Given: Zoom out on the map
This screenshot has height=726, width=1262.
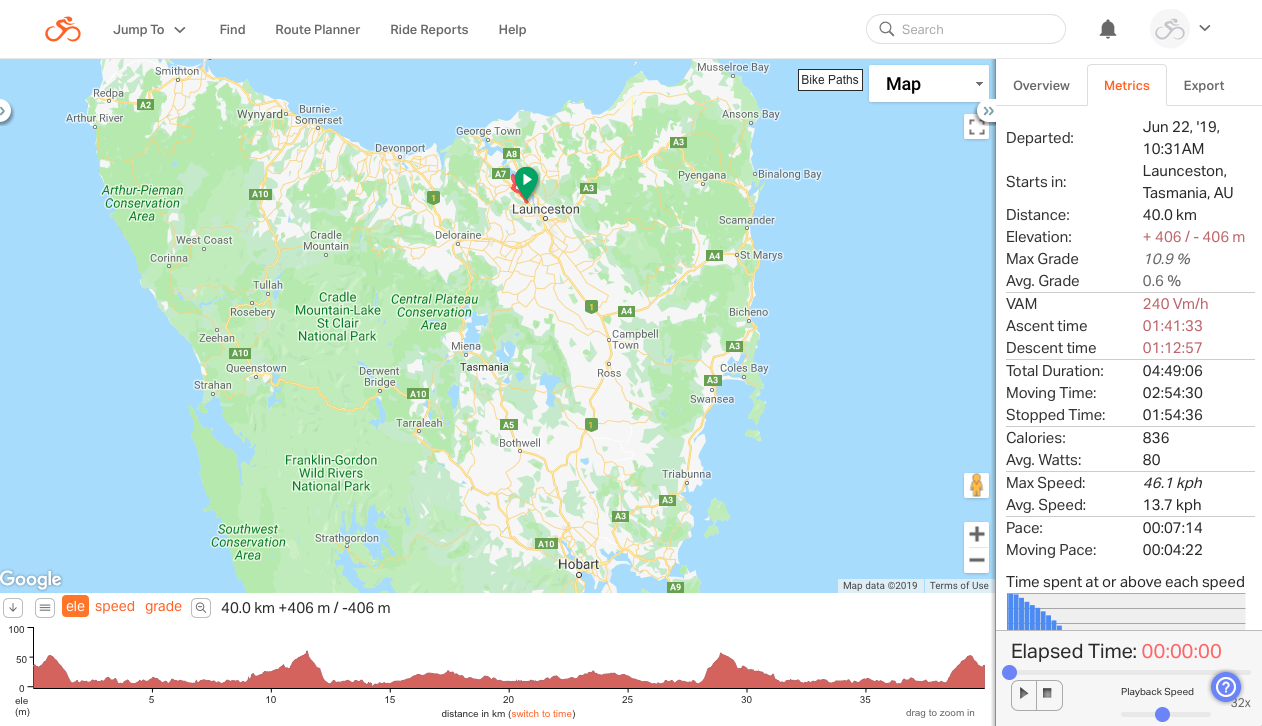Looking at the screenshot, I should click(x=976, y=560).
